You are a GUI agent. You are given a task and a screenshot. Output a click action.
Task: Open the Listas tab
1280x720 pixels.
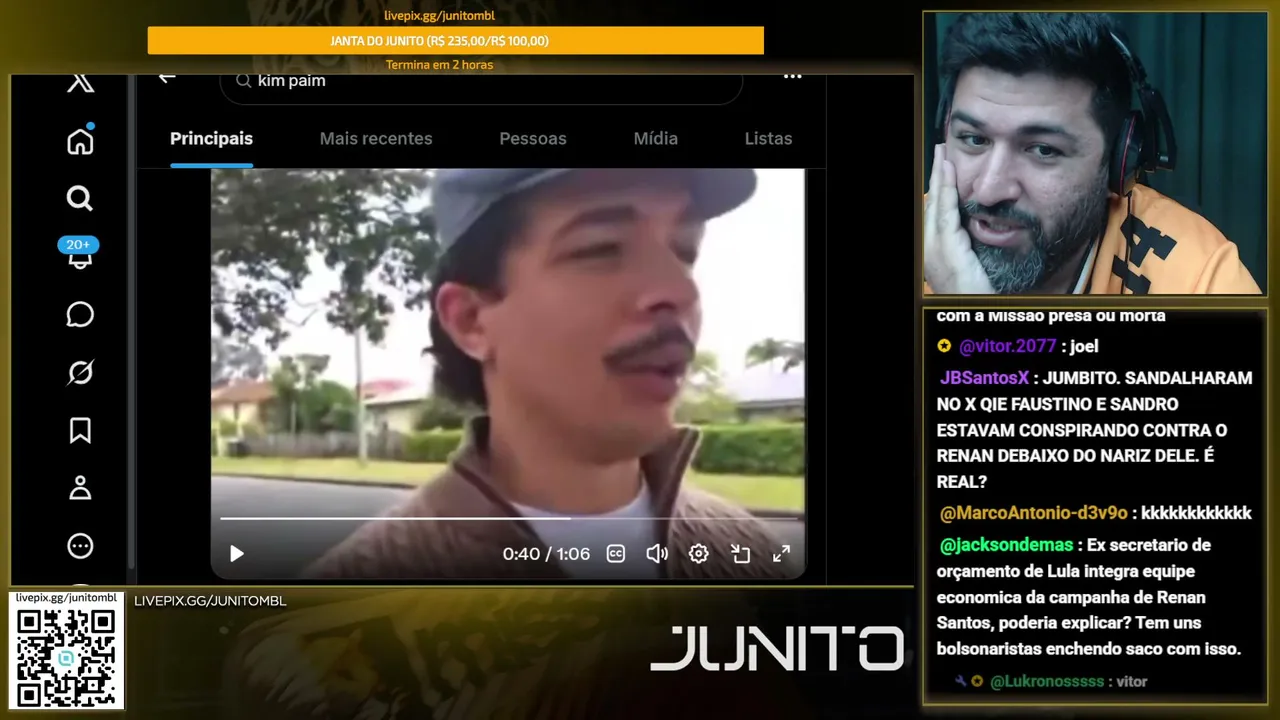click(x=768, y=139)
